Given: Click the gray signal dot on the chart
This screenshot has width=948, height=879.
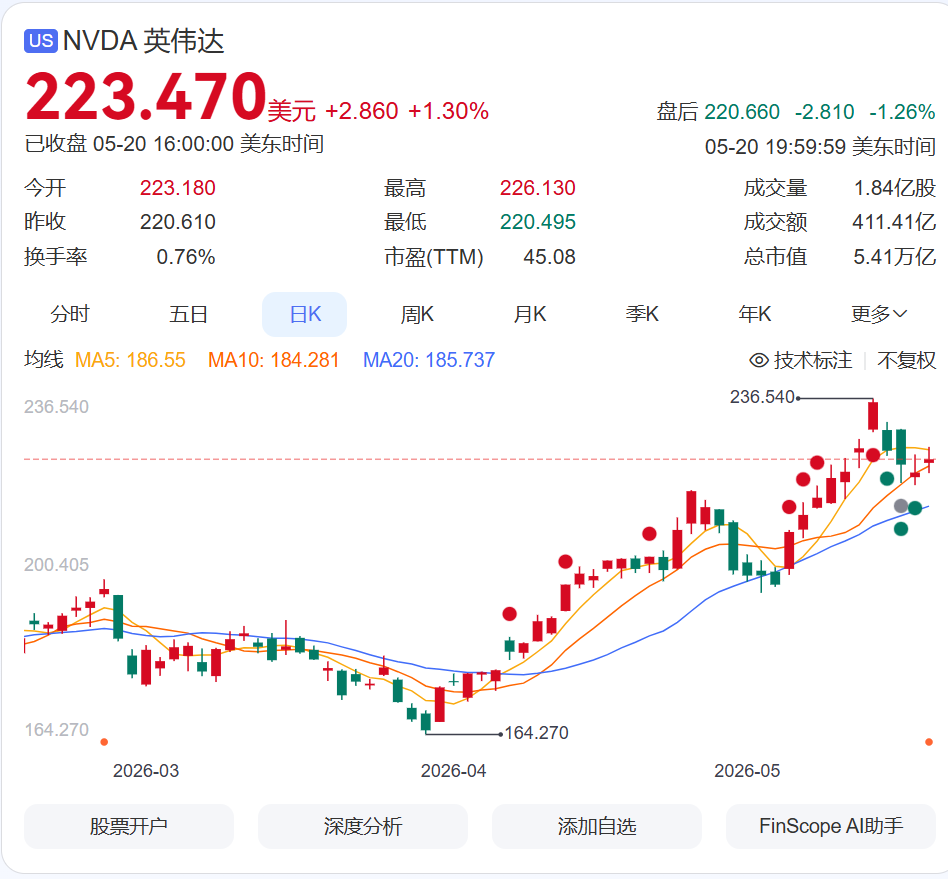Looking at the screenshot, I should tap(901, 505).
